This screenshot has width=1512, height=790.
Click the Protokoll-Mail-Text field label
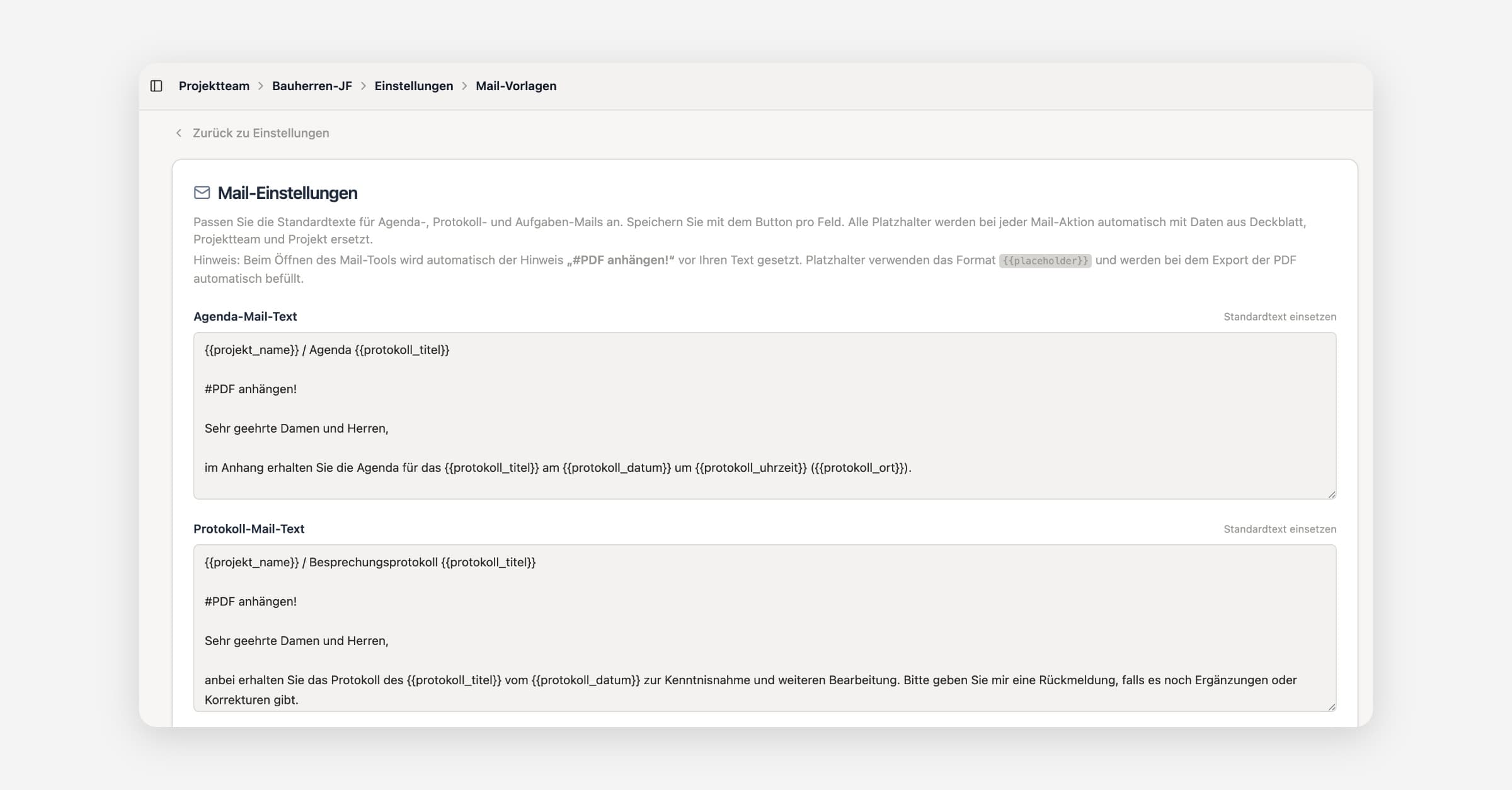[x=249, y=529]
